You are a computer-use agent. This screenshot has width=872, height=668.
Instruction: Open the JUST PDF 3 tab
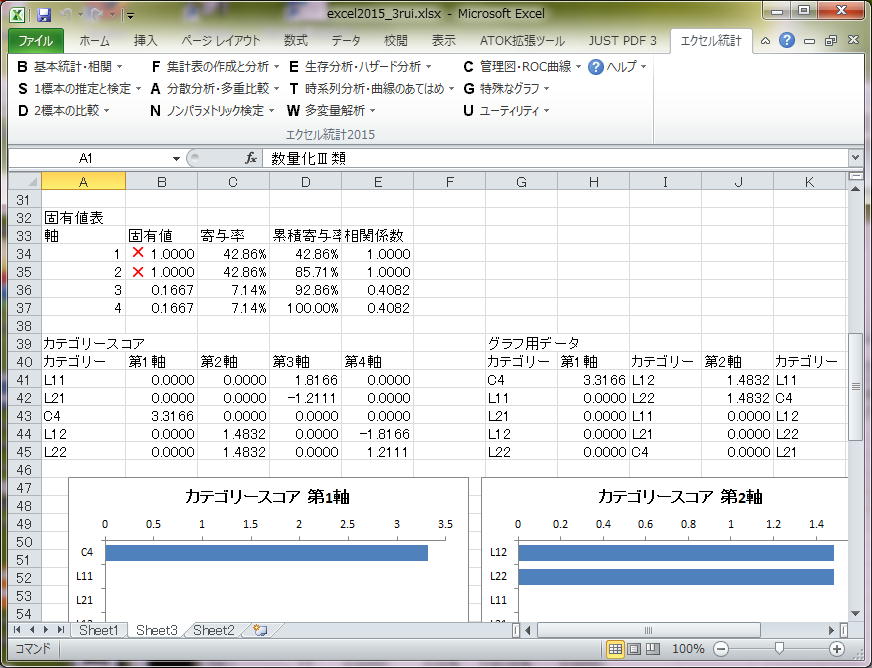(622, 41)
